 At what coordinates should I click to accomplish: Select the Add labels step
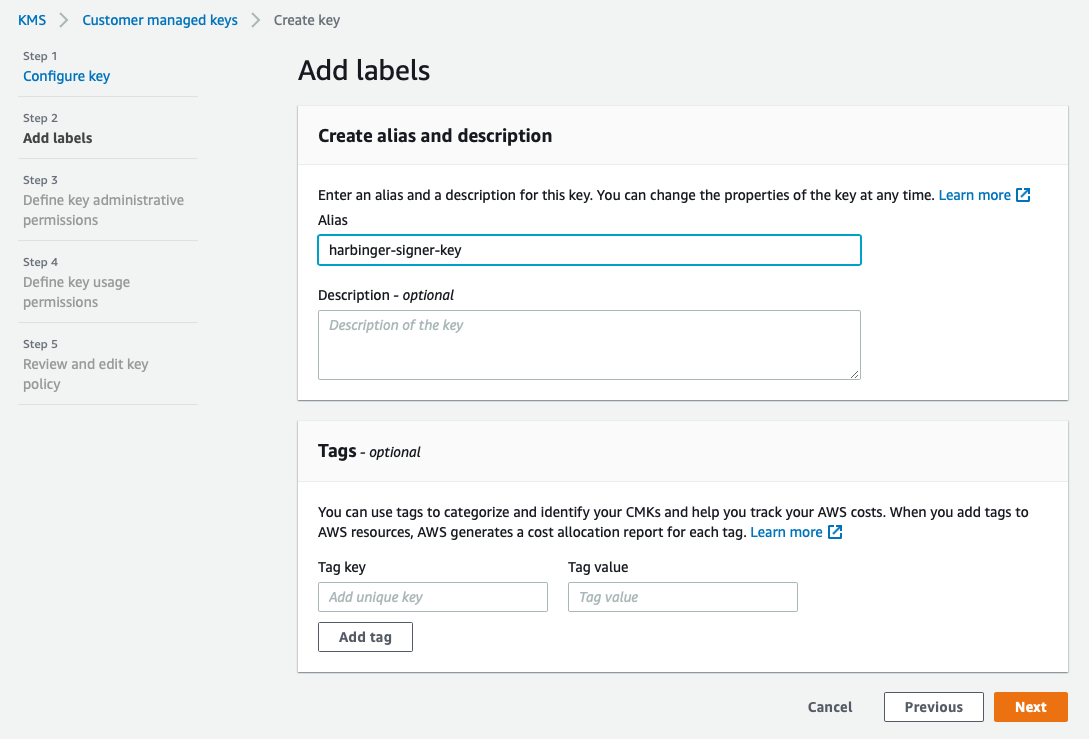[x=58, y=138]
